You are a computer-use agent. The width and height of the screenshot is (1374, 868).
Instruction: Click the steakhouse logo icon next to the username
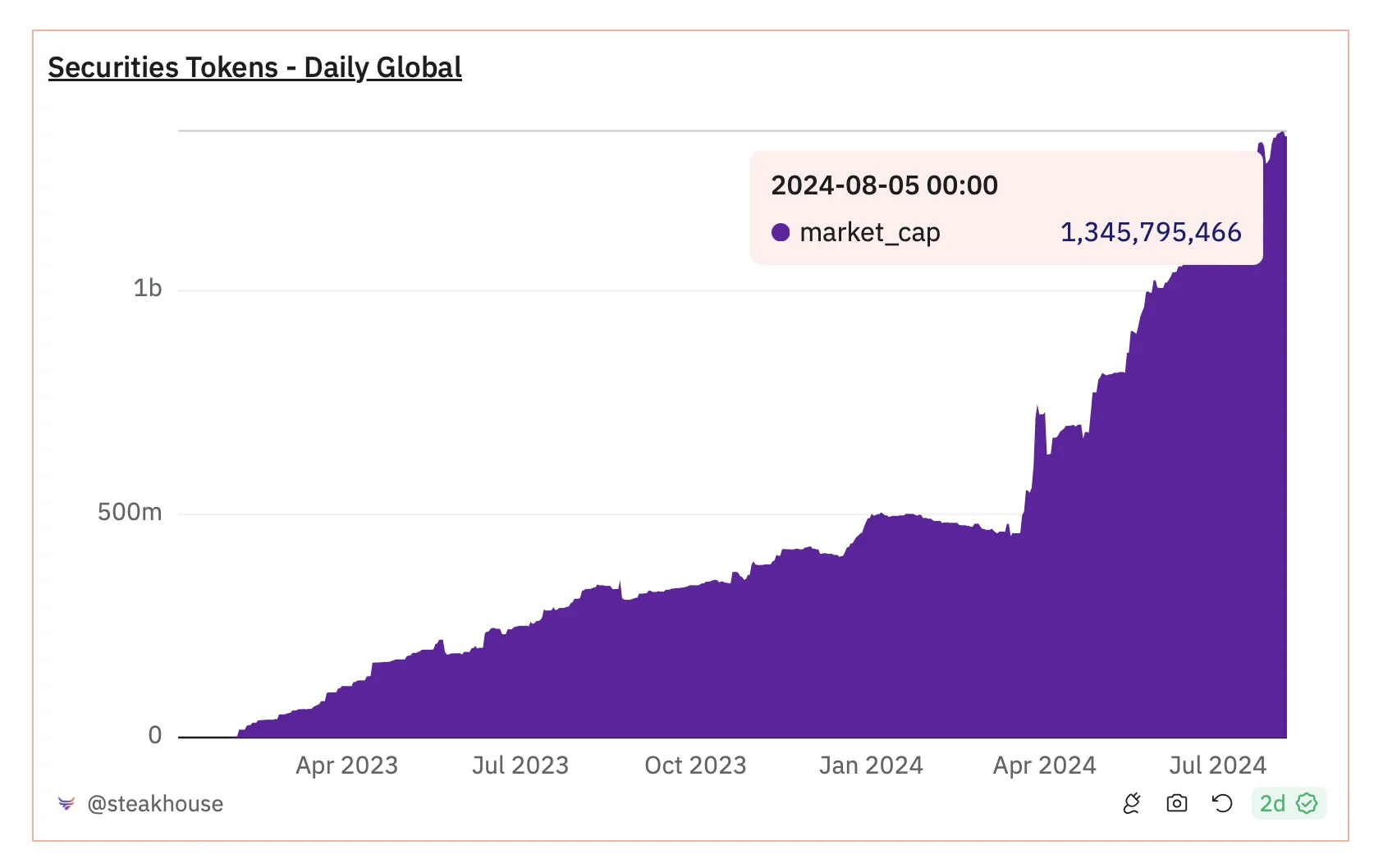click(x=66, y=803)
